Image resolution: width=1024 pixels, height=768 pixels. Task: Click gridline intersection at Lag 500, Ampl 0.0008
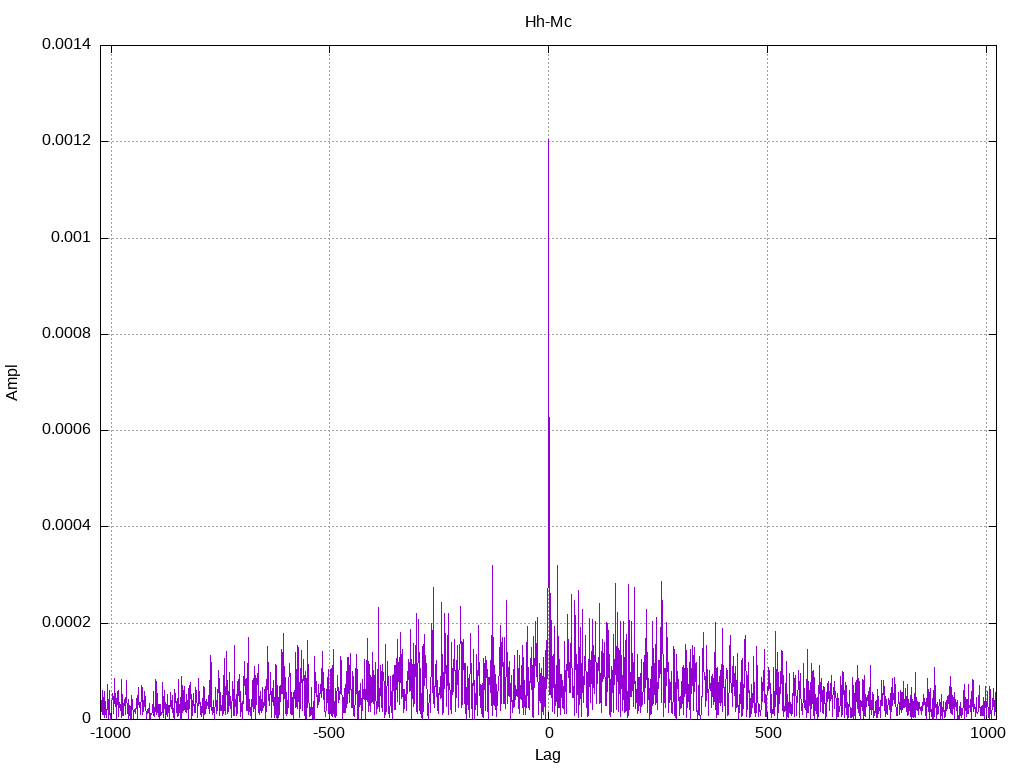pos(767,334)
